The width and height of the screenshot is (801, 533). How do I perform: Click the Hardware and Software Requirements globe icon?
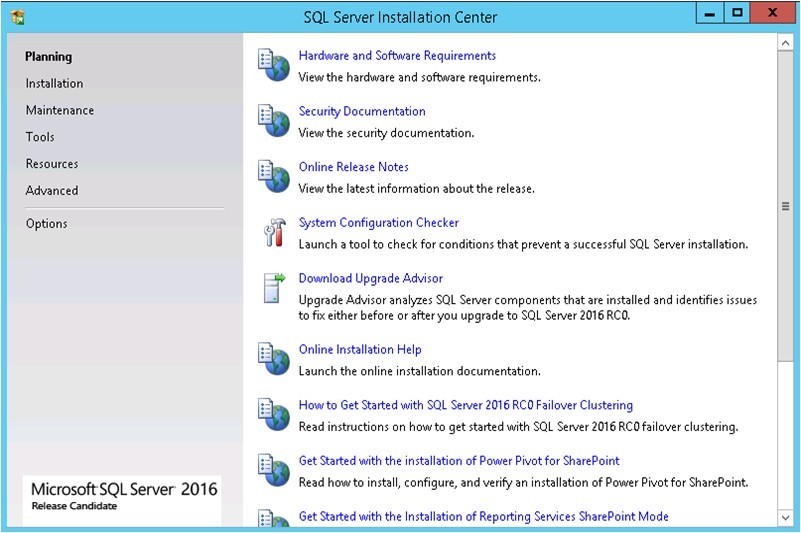click(274, 65)
